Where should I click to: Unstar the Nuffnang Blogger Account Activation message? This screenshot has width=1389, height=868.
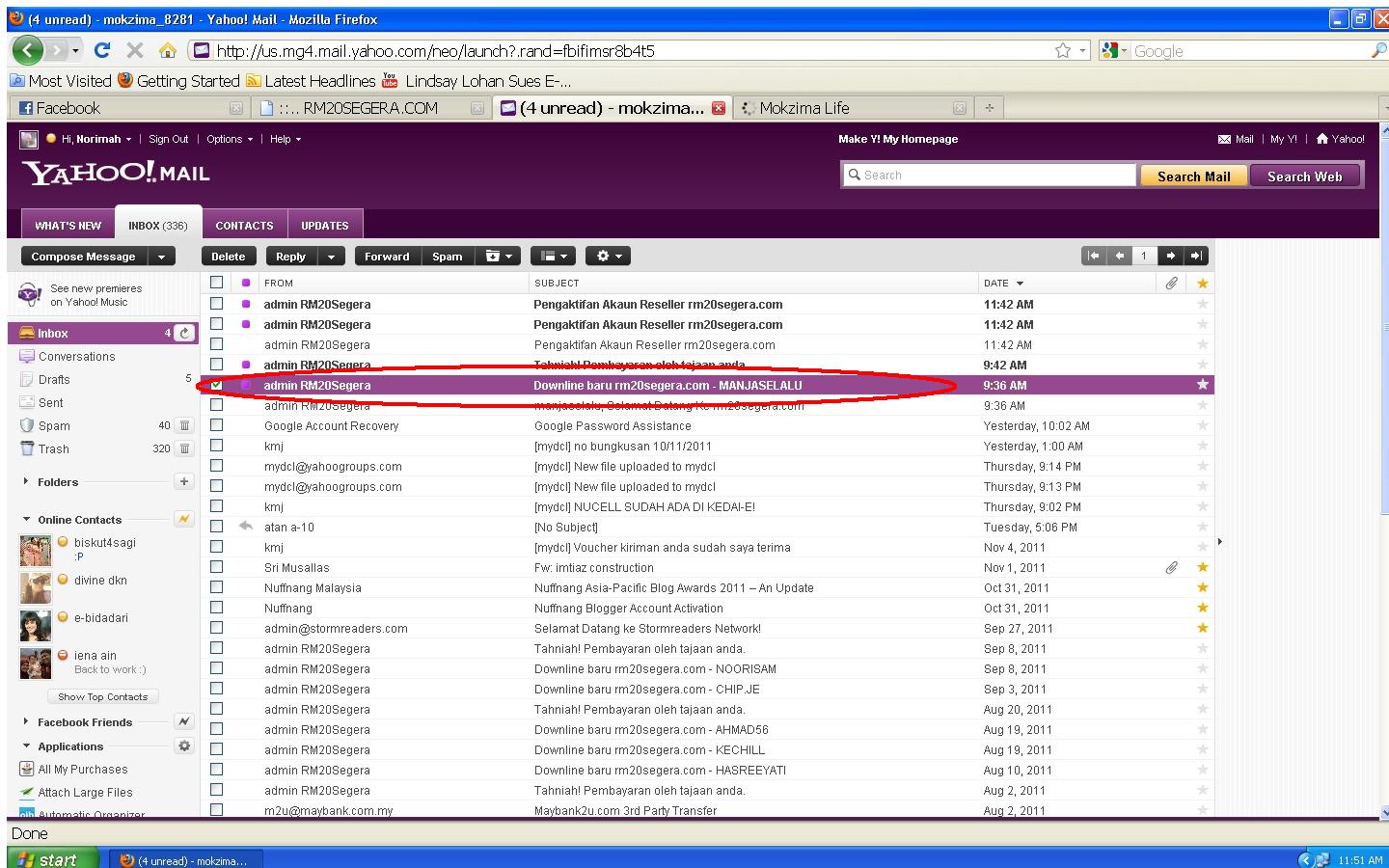[1203, 608]
